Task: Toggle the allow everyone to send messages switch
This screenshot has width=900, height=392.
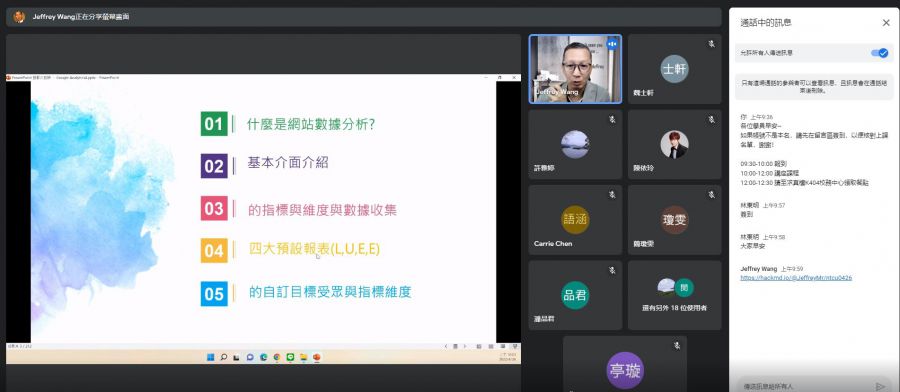Action: 879,53
